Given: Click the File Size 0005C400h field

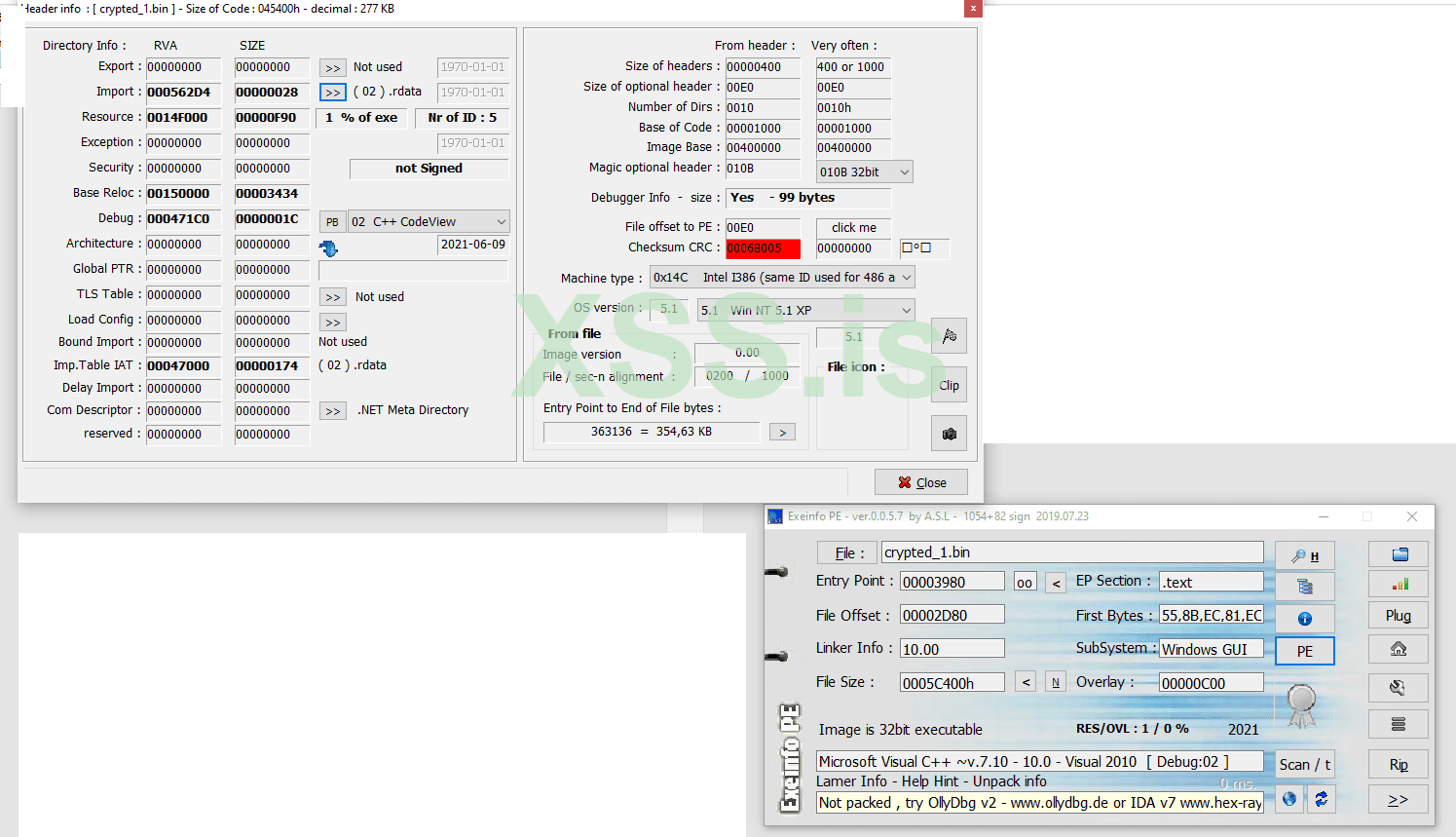Looking at the screenshot, I should [952, 683].
